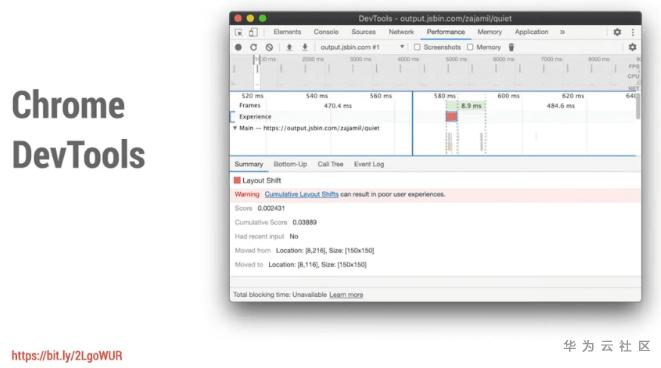Click the Moved to location text

coord(317,265)
